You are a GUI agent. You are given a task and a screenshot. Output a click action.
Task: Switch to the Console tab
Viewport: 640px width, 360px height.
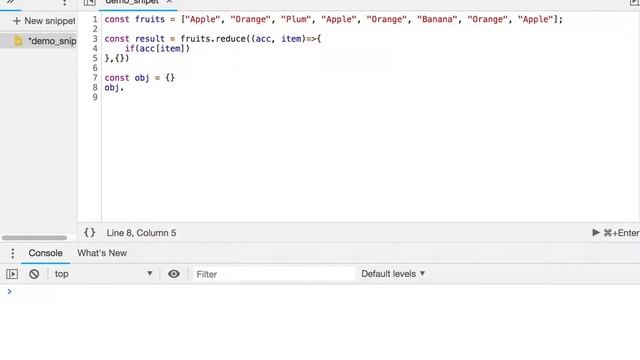point(45,253)
